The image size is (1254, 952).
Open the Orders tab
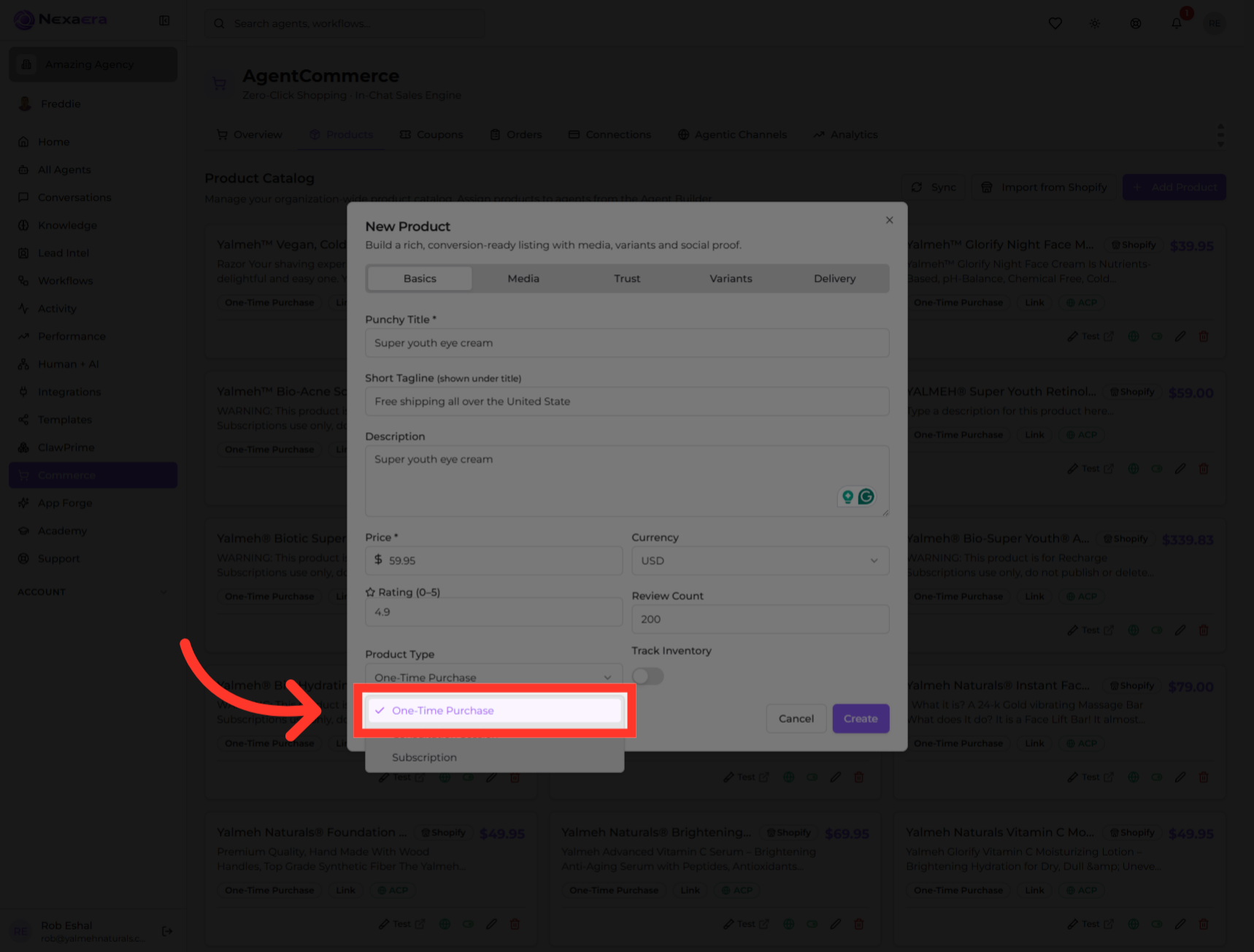tap(515, 134)
